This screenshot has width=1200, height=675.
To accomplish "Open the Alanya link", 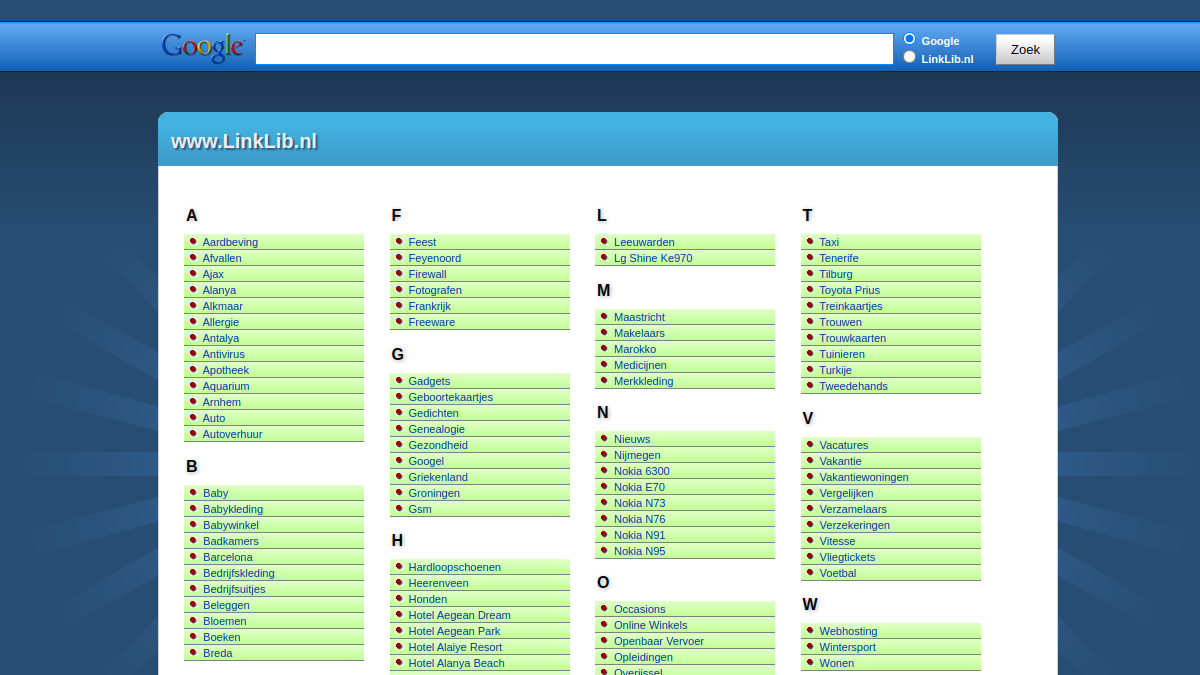I will tap(219, 290).
